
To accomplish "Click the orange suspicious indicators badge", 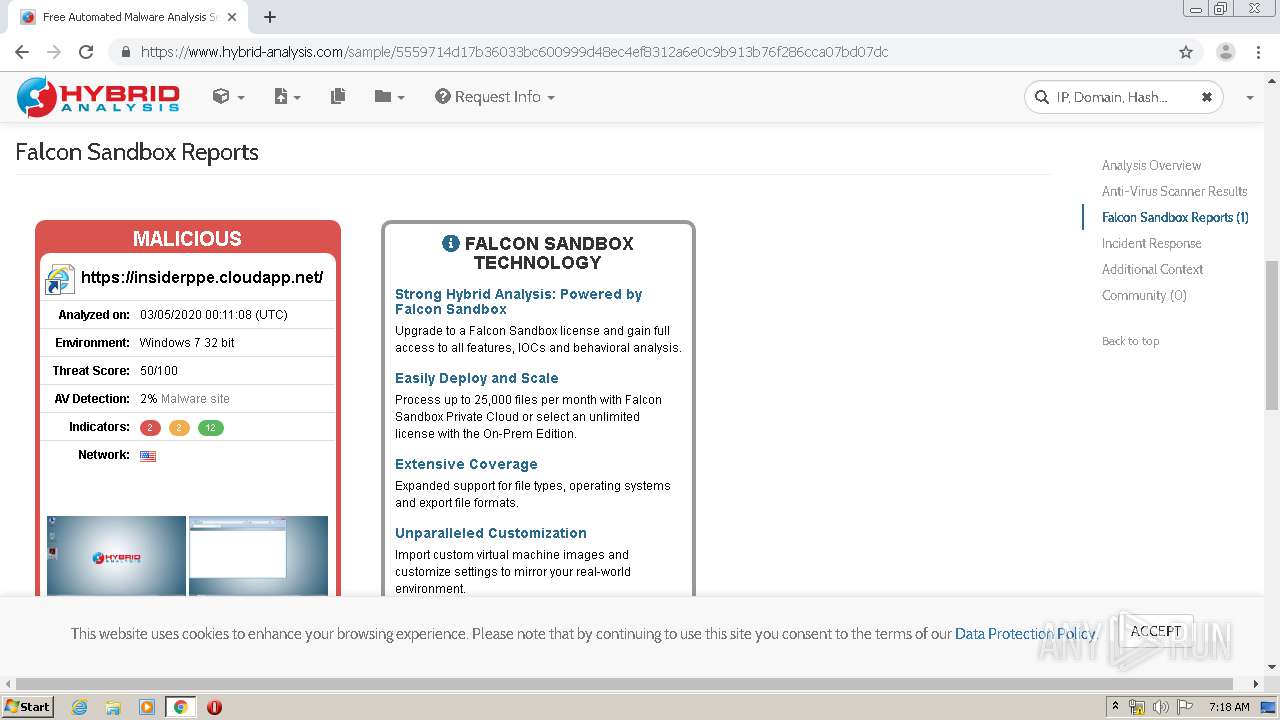I will [179, 428].
